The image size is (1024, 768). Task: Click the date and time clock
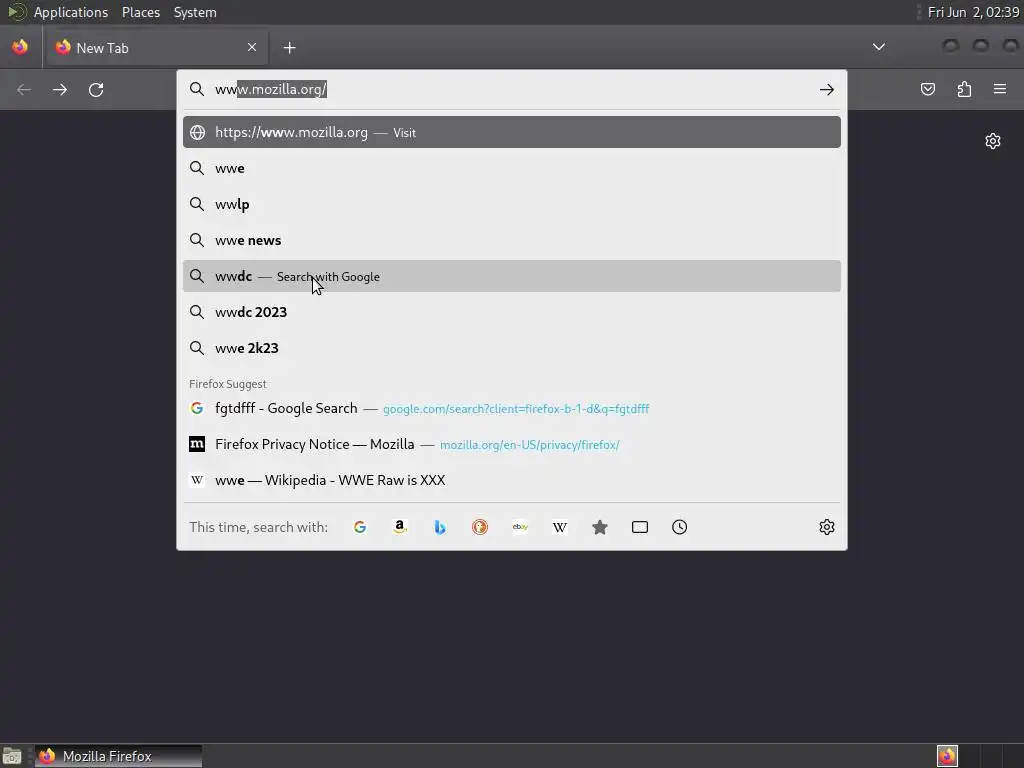[x=973, y=12]
